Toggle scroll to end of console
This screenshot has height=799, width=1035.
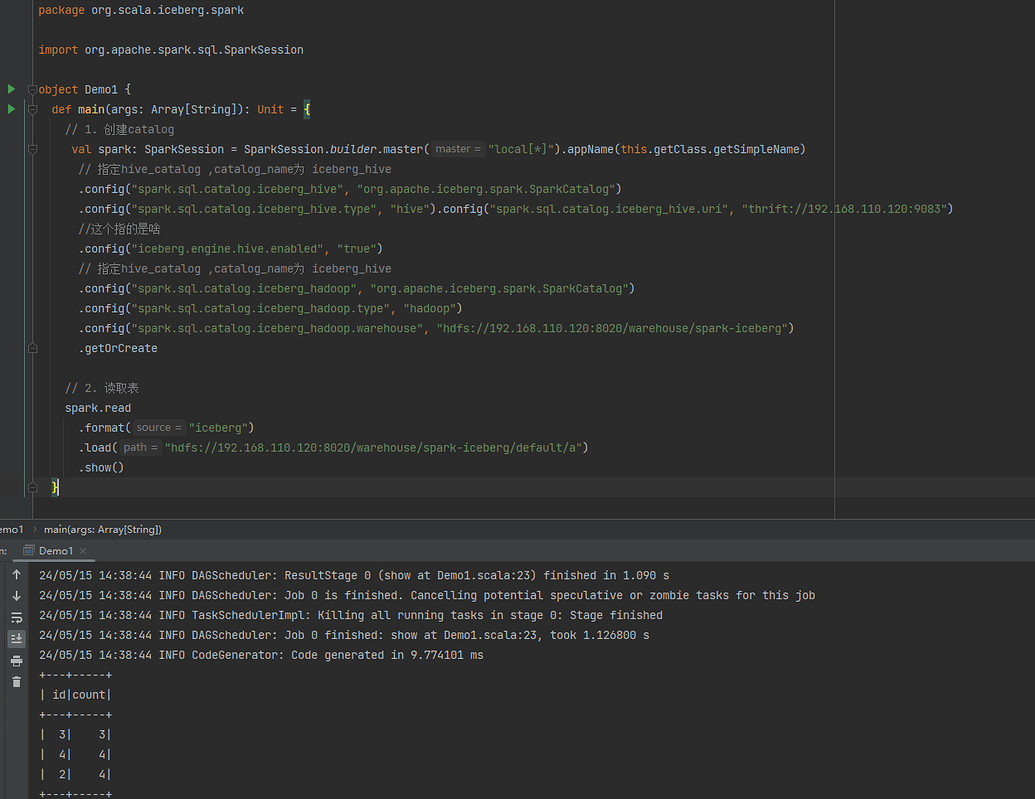16,639
